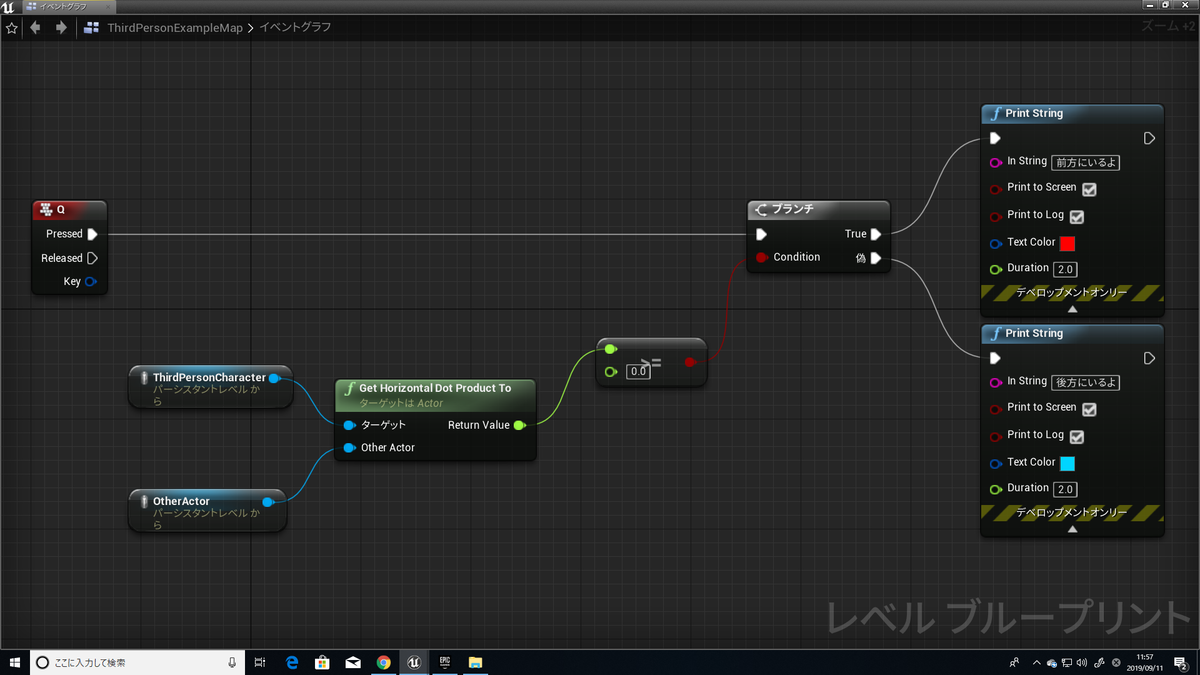
Task: Toggle Print to Screen on the 後方にいるよ Print String node
Action: click(1088, 408)
